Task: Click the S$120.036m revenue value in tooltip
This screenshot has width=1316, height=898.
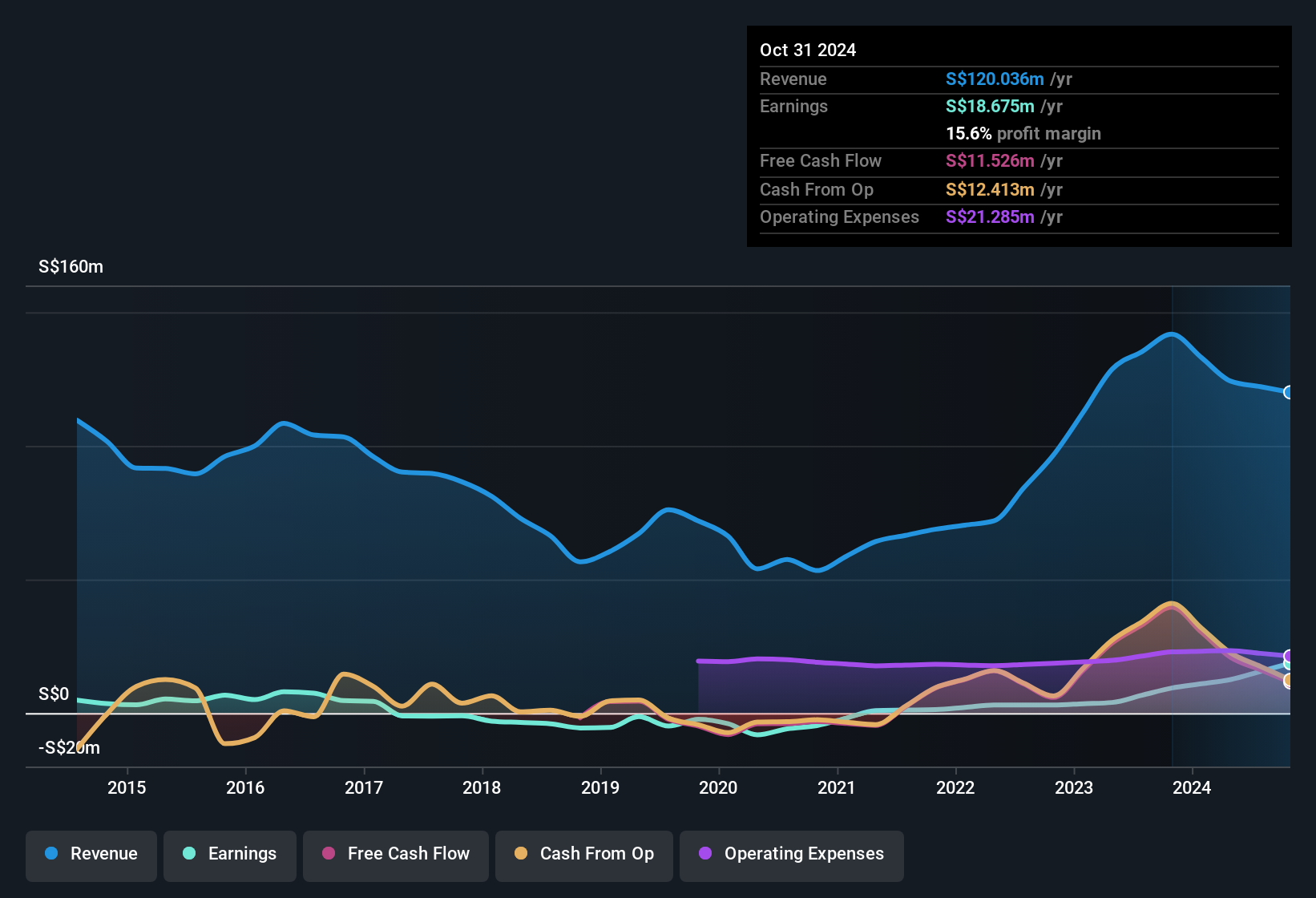Action: 994,79
